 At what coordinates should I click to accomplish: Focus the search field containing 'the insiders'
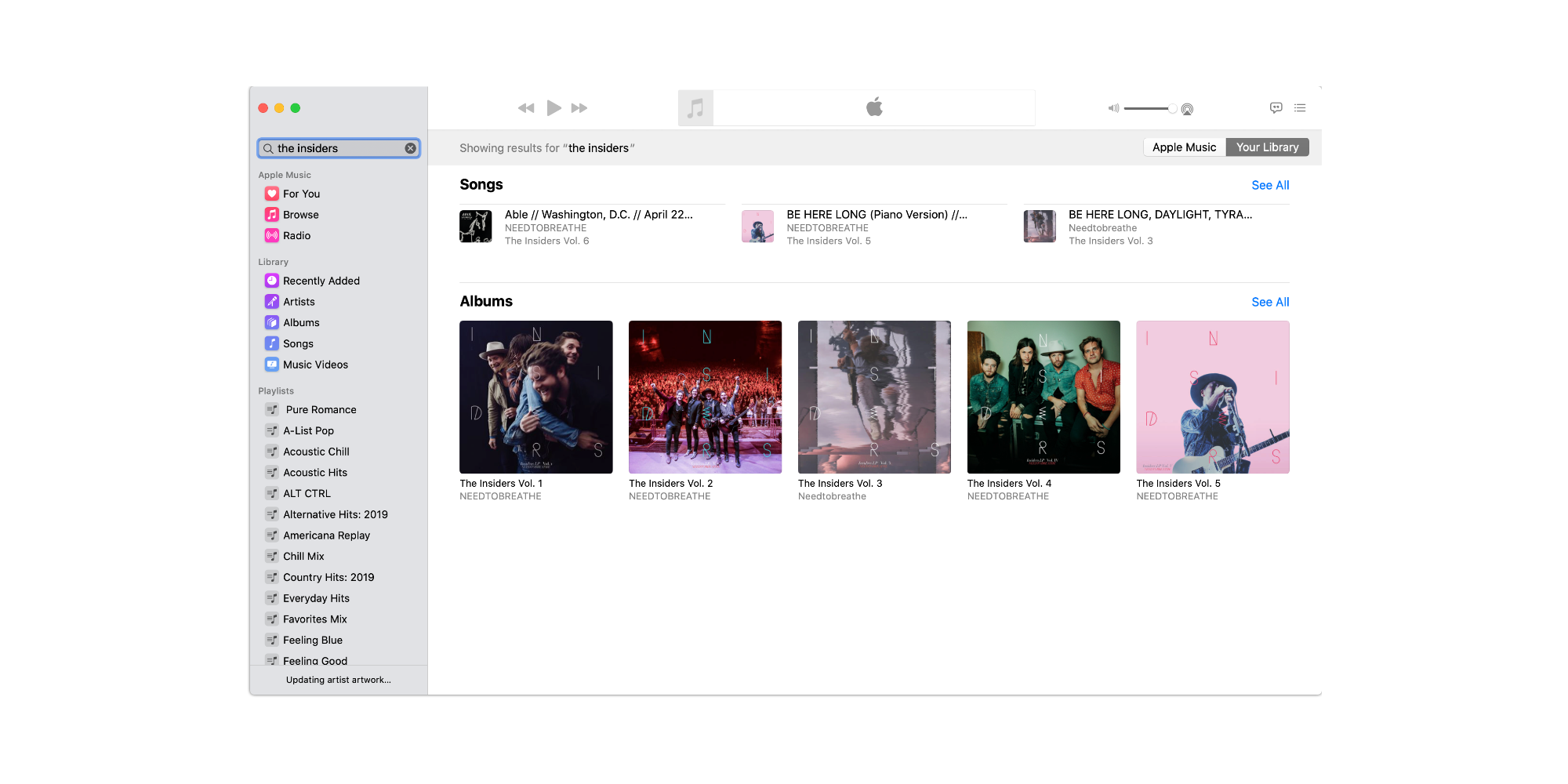pos(339,148)
